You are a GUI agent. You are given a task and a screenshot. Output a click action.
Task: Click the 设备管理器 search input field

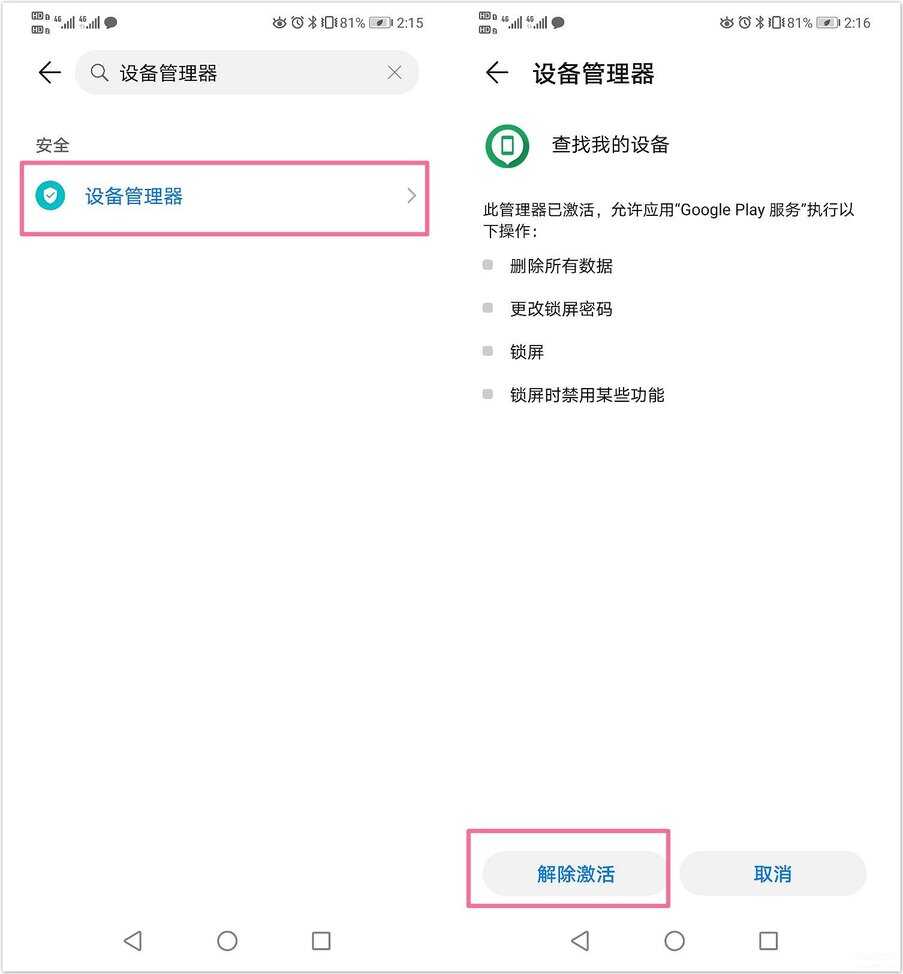pos(247,73)
